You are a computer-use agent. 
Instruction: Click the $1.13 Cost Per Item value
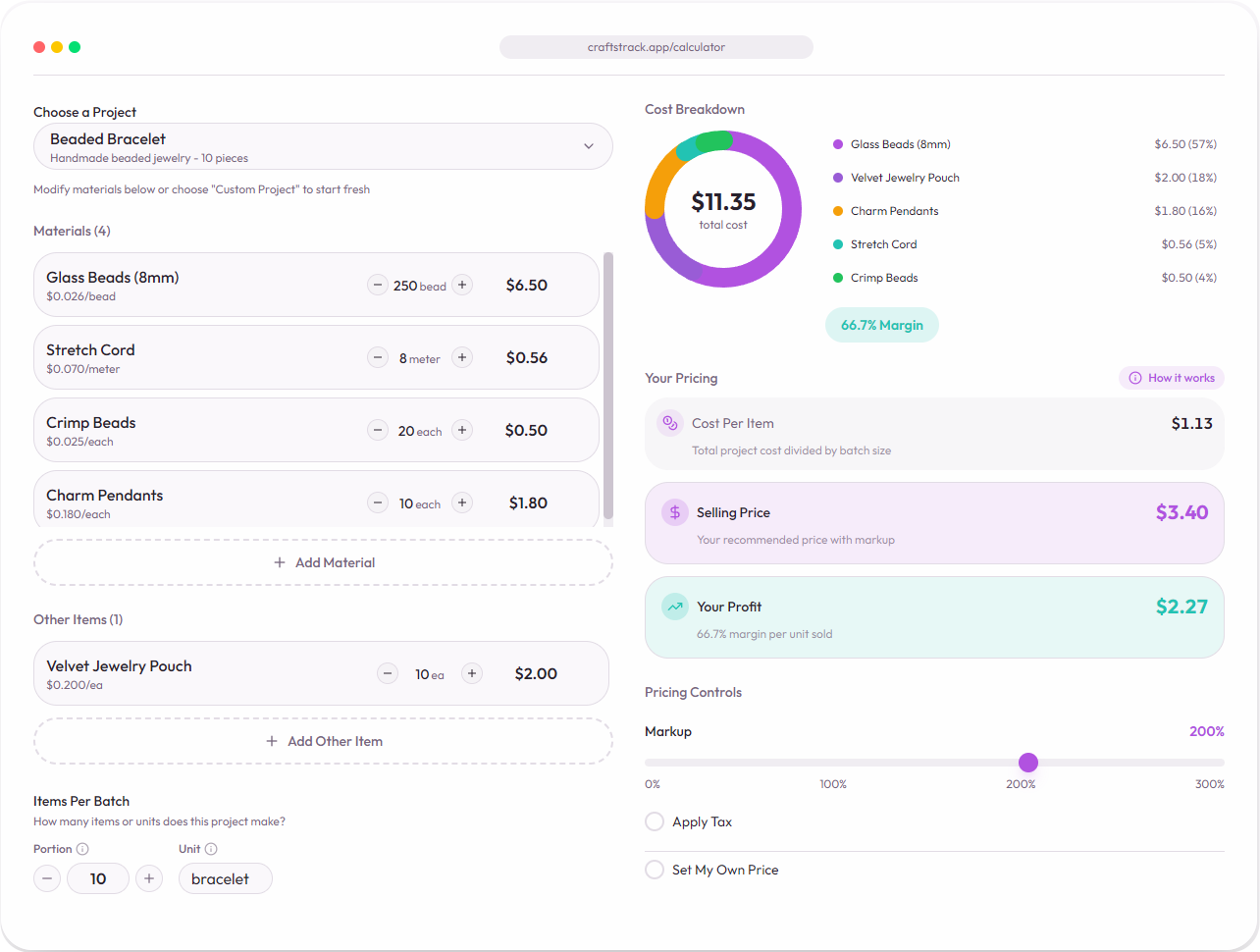[x=1192, y=423]
